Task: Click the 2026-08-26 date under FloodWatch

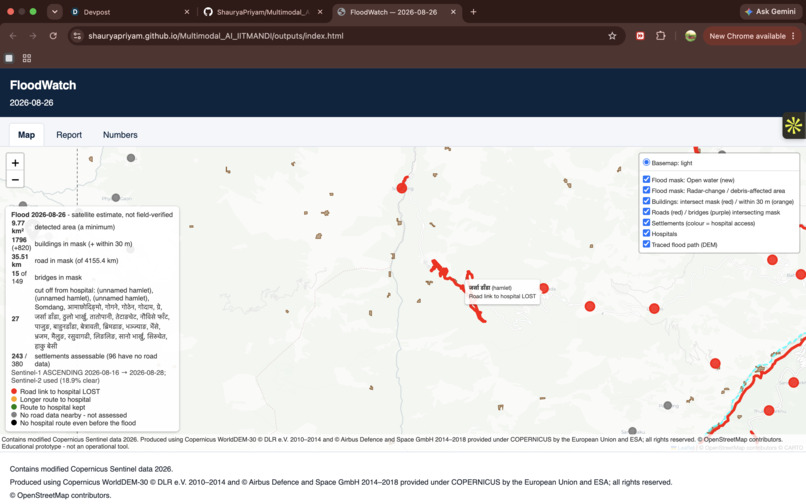Action: [x=31, y=103]
